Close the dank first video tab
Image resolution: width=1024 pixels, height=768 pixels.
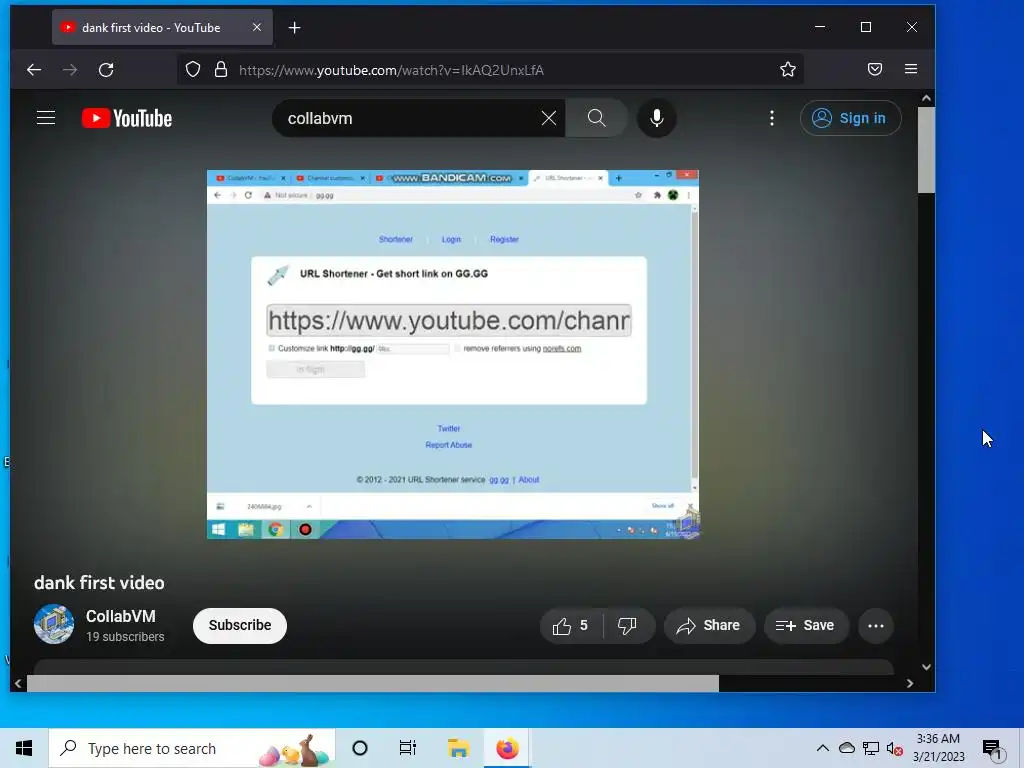257,27
